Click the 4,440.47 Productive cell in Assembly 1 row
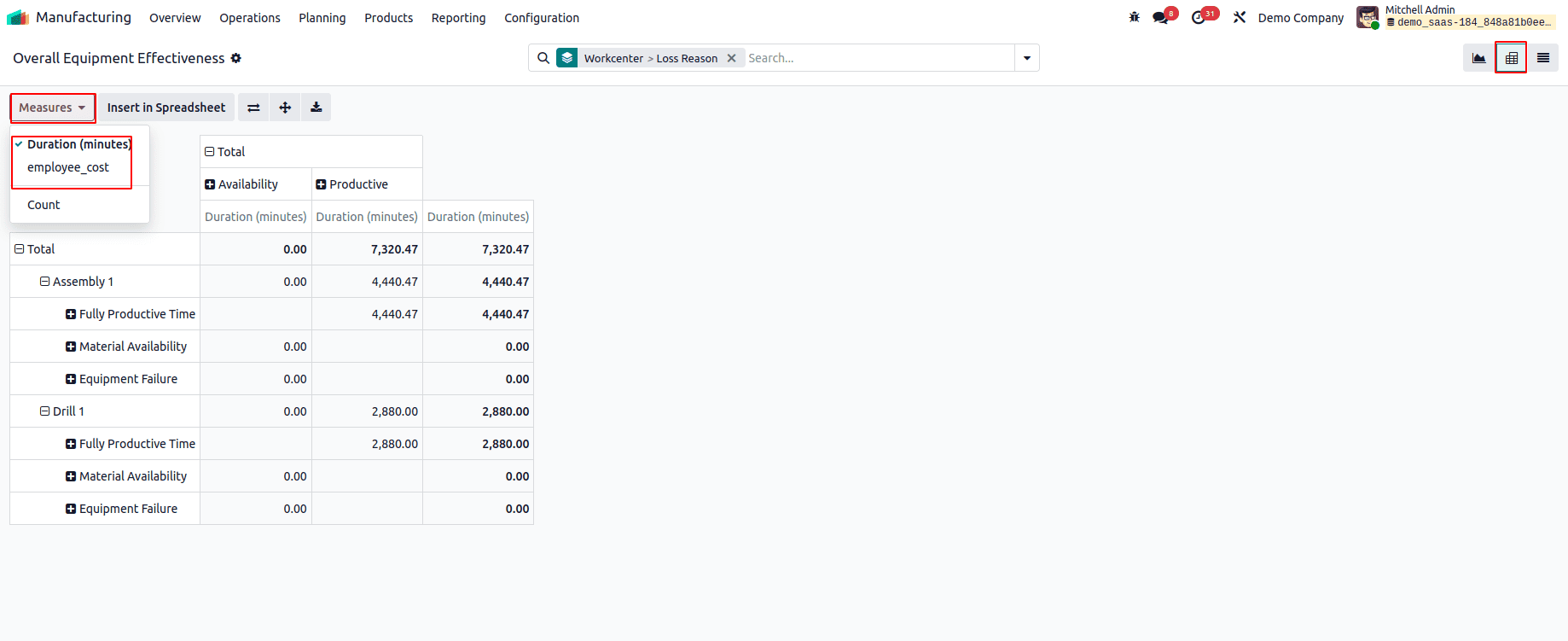1568x641 pixels. pos(367,282)
